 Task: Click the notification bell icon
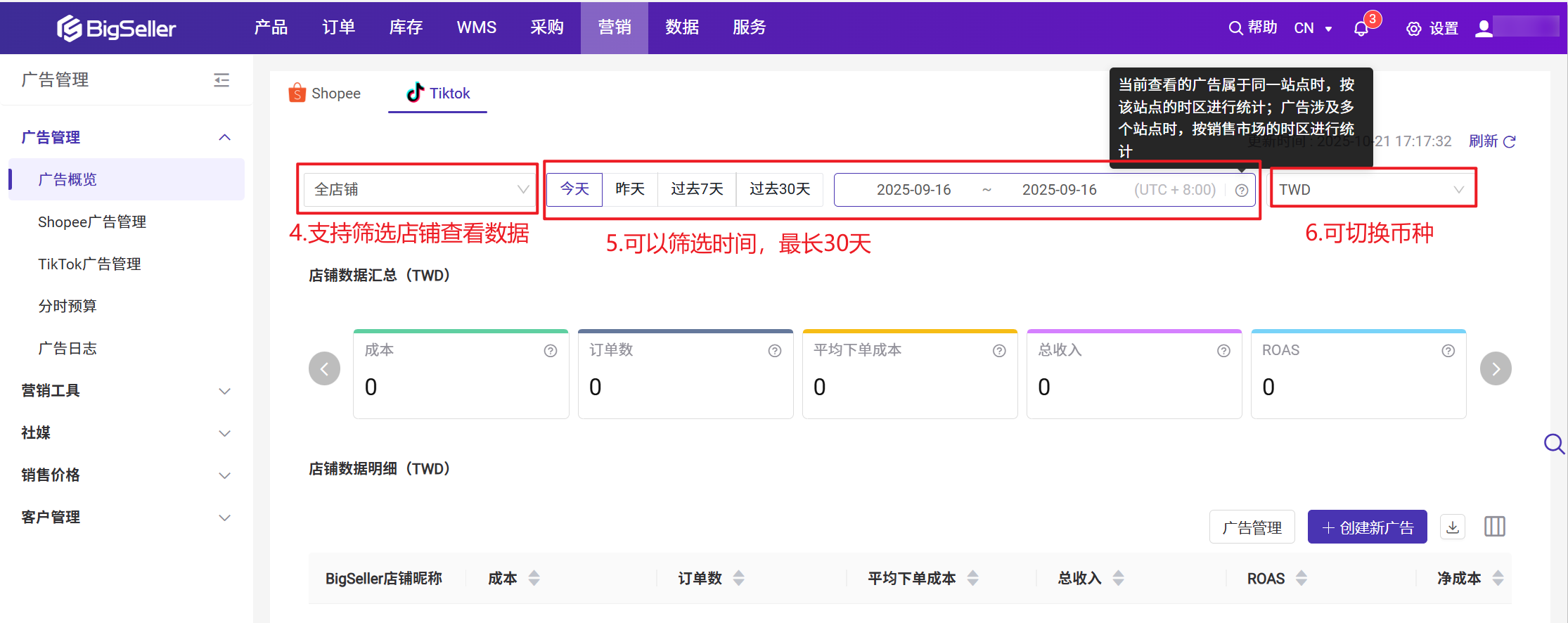coord(1361,29)
